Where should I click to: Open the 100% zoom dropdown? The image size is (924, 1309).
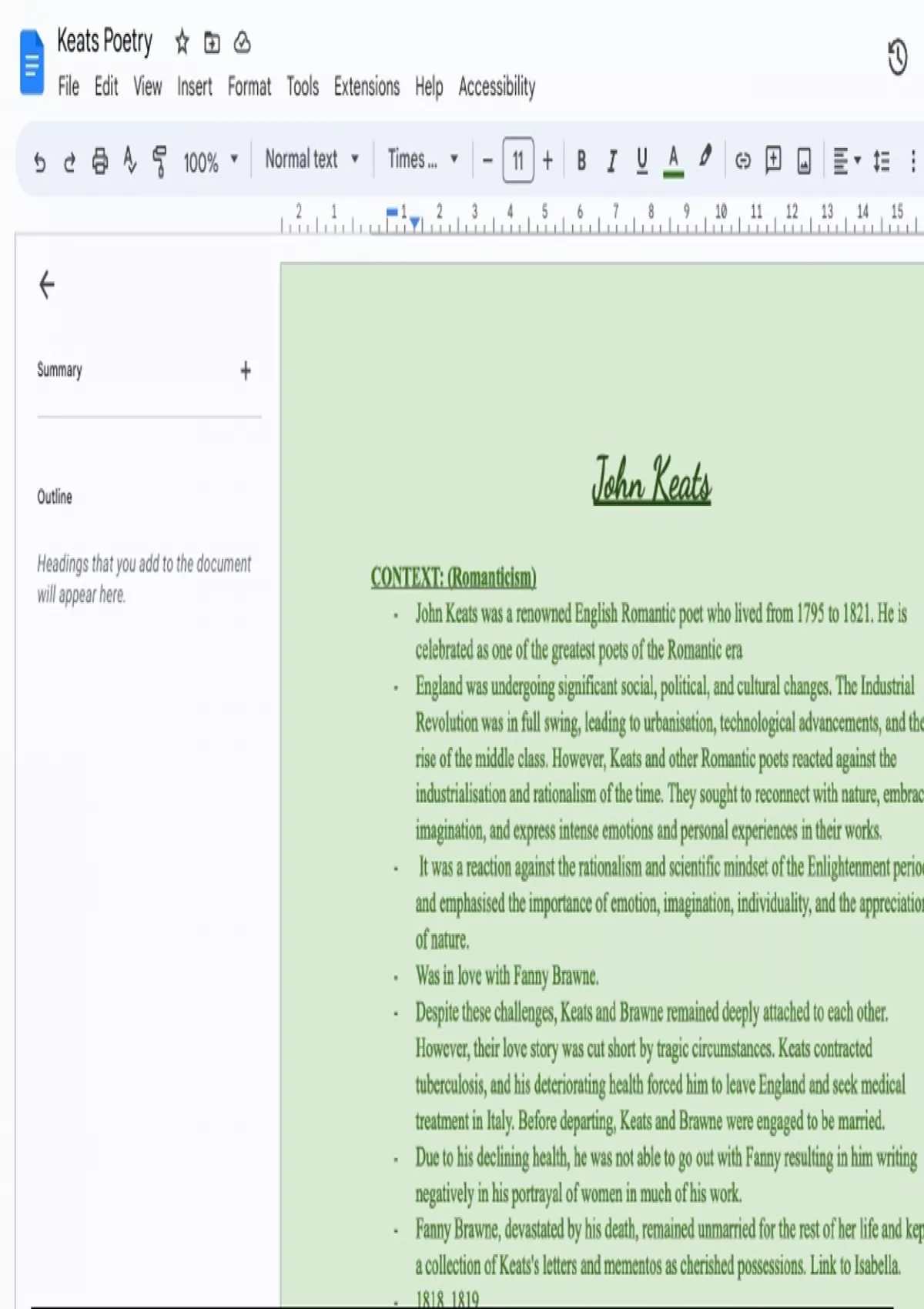[210, 162]
